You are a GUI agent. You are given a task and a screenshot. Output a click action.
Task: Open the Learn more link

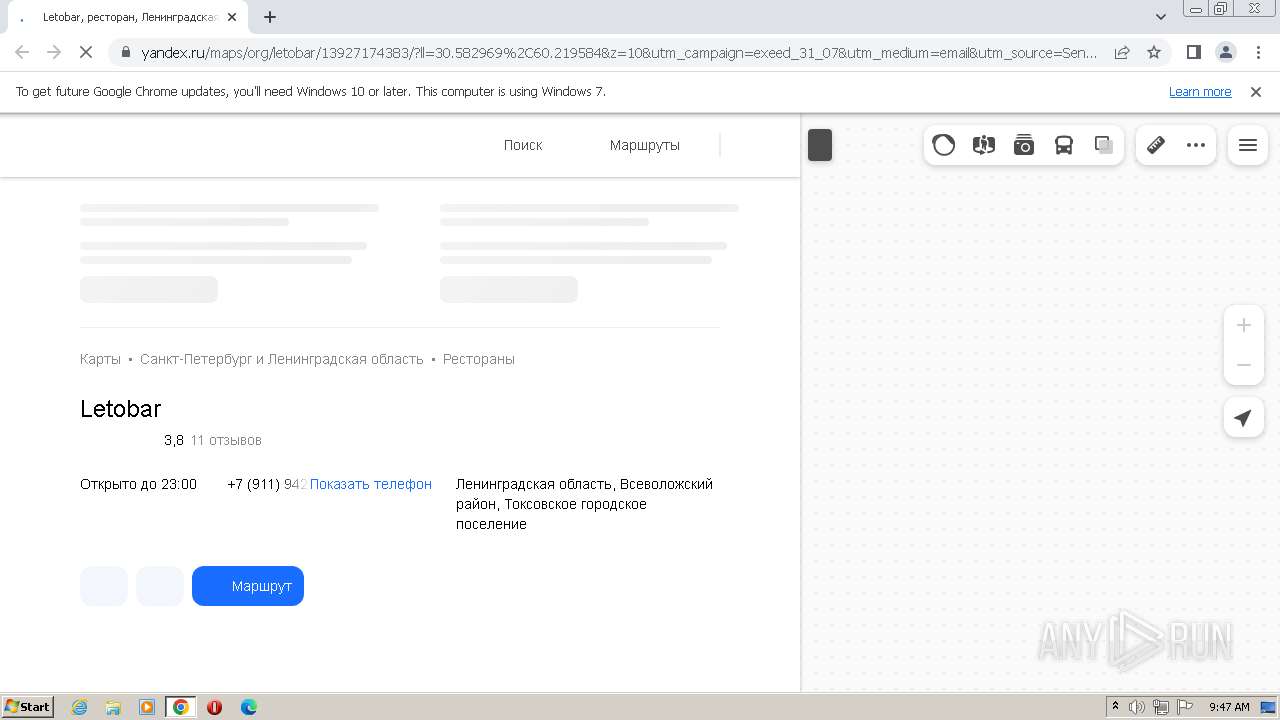[x=1200, y=91]
